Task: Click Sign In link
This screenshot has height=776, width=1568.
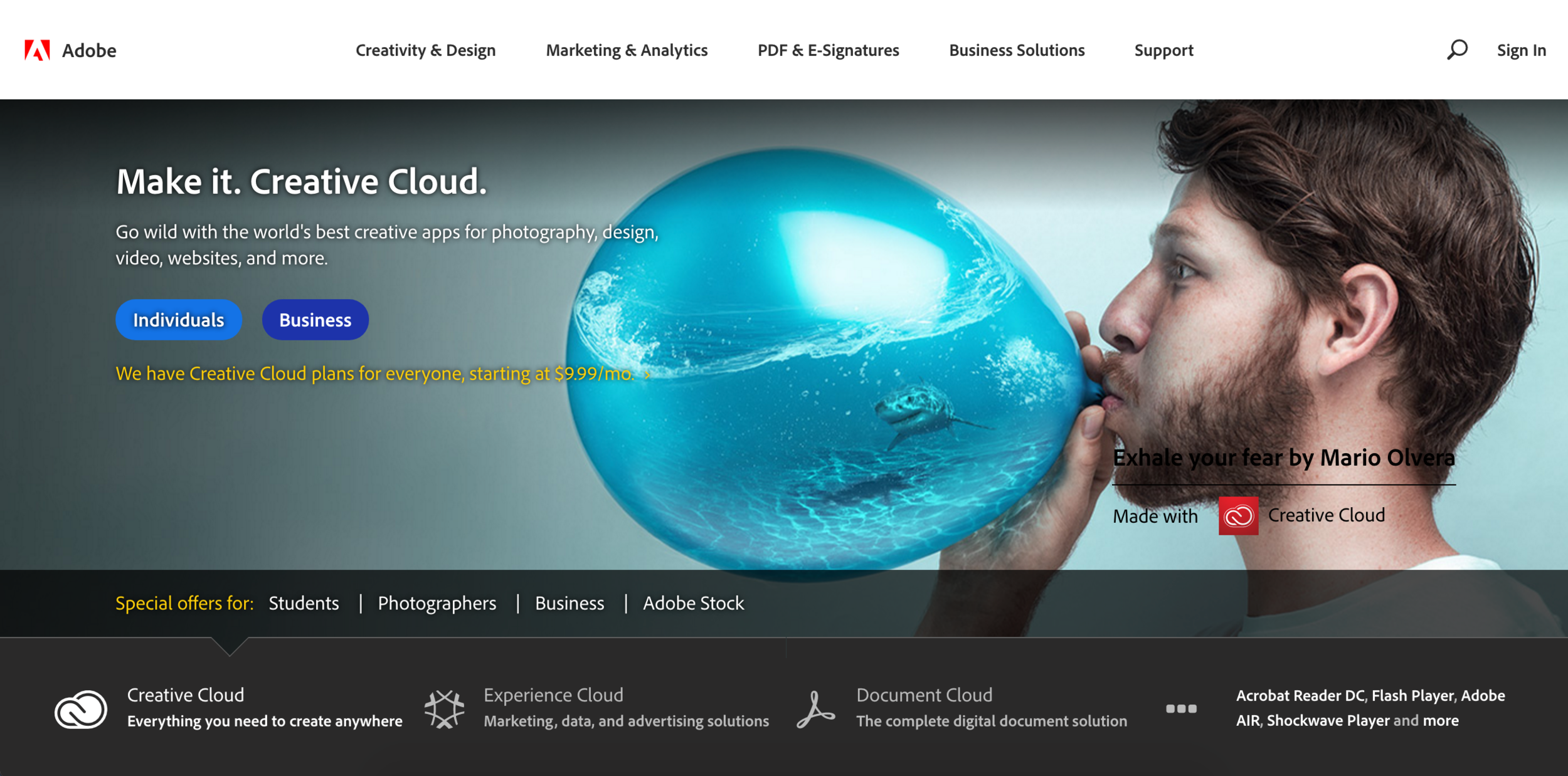Action: pos(1521,50)
